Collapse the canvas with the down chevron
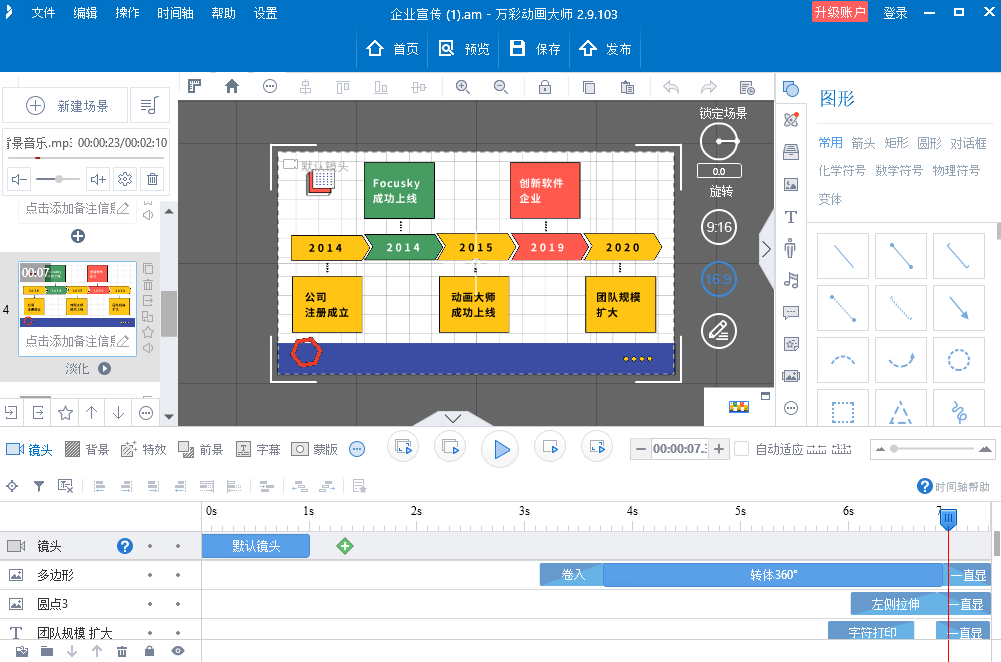The height and width of the screenshot is (662, 1001). coord(453,418)
